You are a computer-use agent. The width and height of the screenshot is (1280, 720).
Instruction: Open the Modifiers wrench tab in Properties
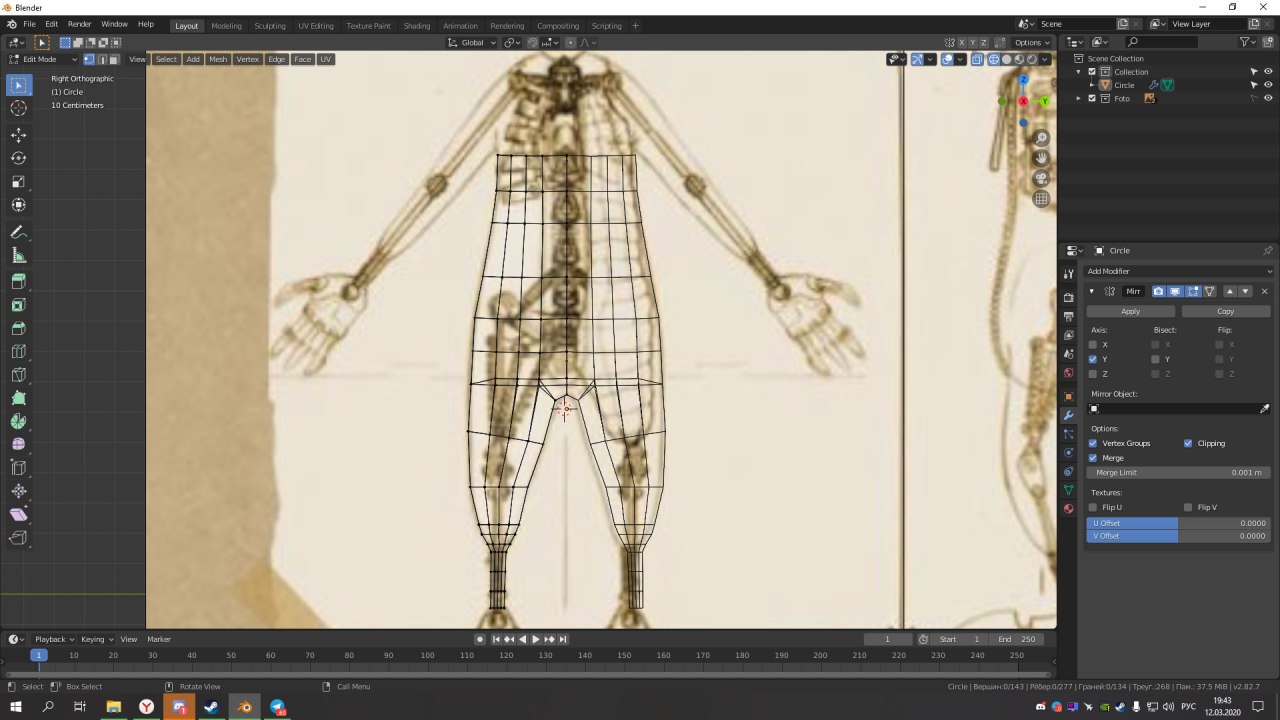coord(1068,415)
